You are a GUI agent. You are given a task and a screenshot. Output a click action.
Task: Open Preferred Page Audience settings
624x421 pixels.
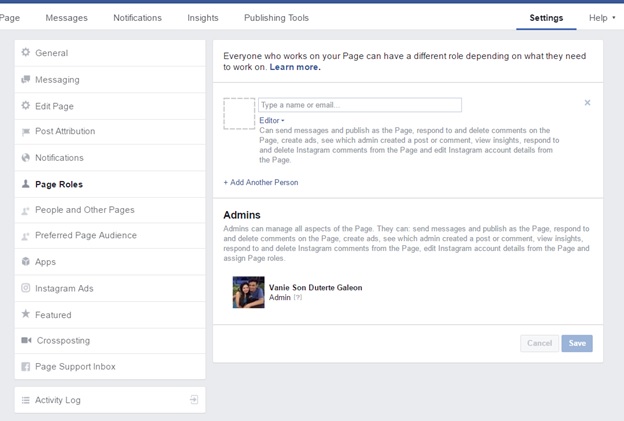[x=110, y=236]
